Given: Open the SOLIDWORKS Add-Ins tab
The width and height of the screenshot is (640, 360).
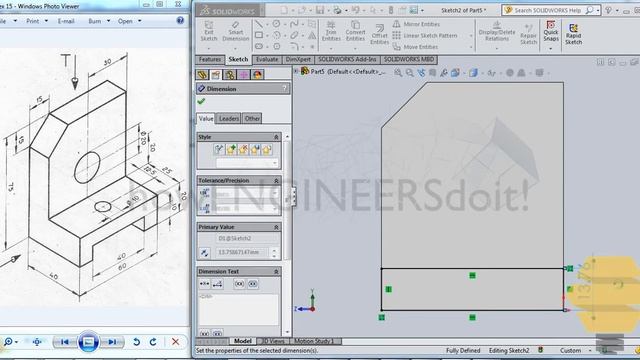Looking at the screenshot, I should click(x=347, y=60).
